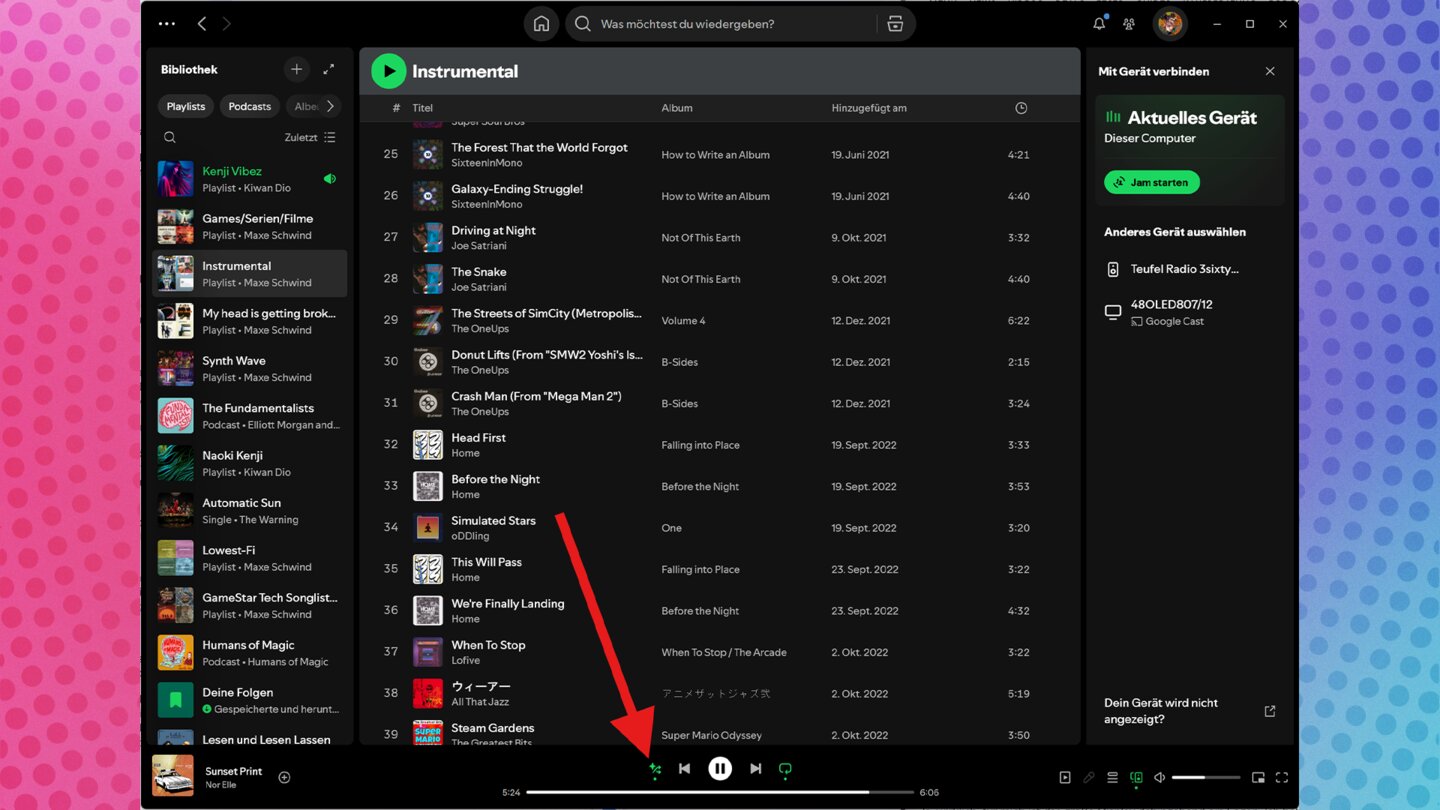Add Sunset Print to liked songs
This screenshot has width=1440, height=810.
click(x=284, y=777)
